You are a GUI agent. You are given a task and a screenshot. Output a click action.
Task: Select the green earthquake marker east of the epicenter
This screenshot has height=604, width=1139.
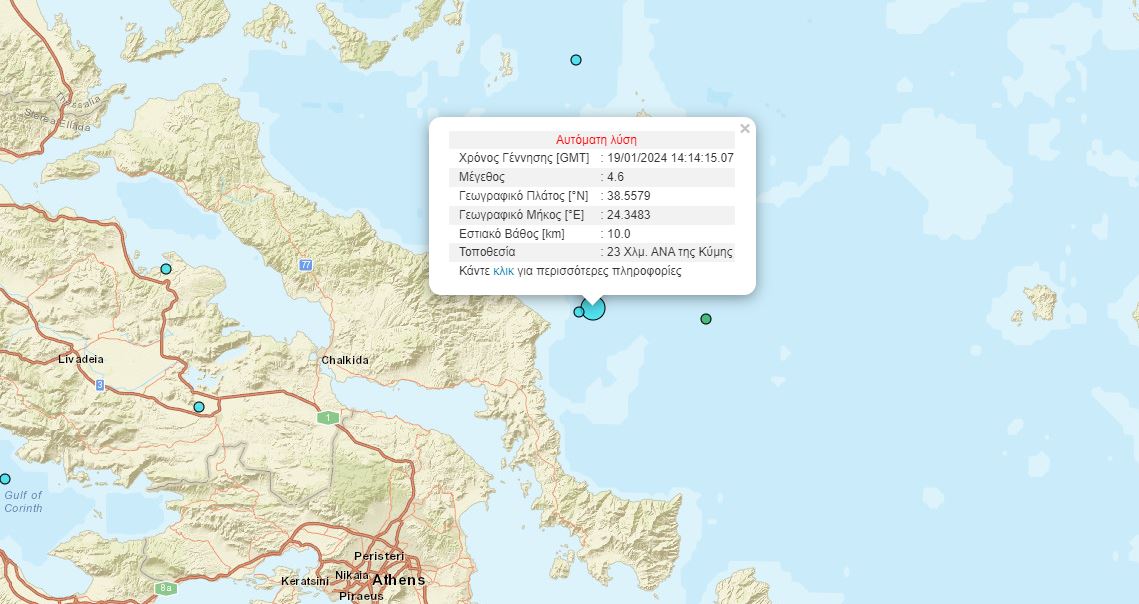coord(707,319)
